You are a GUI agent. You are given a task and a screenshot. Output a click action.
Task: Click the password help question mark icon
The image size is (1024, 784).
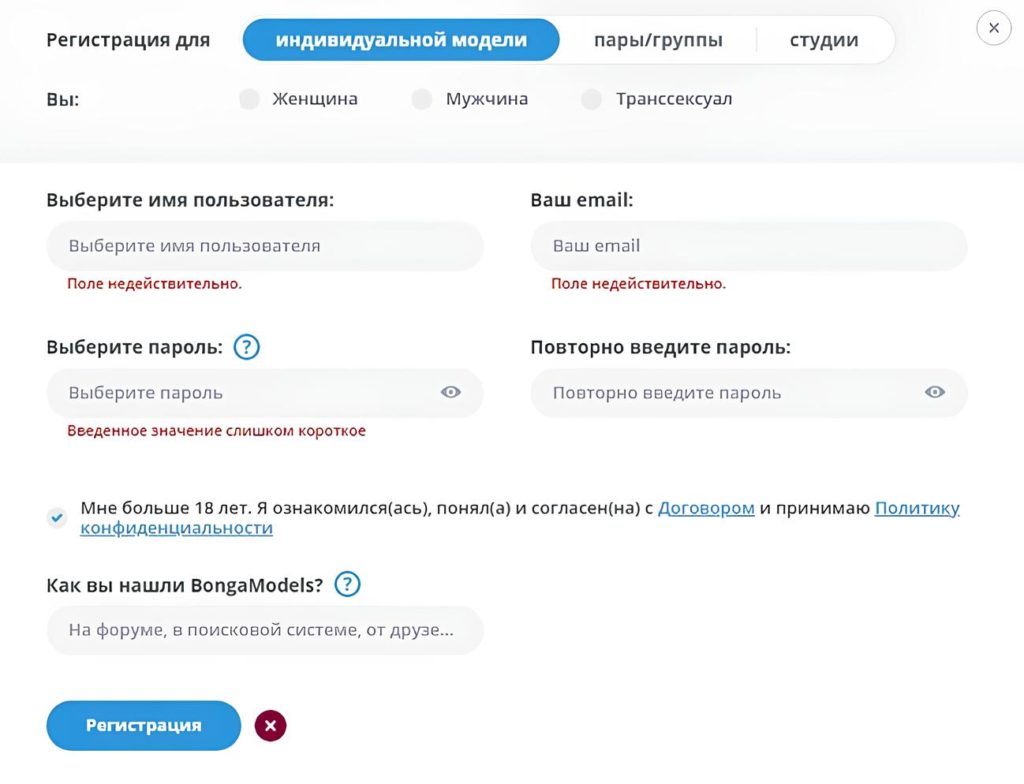246,347
